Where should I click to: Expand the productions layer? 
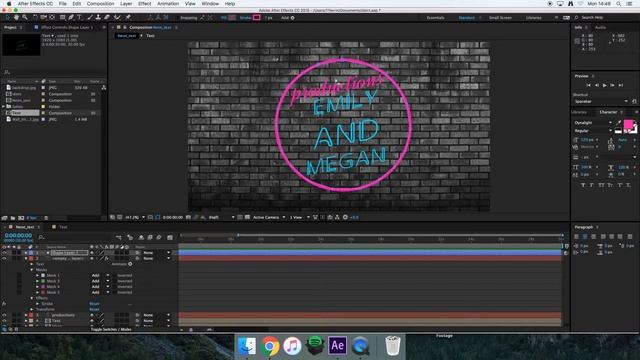click(x=26, y=316)
